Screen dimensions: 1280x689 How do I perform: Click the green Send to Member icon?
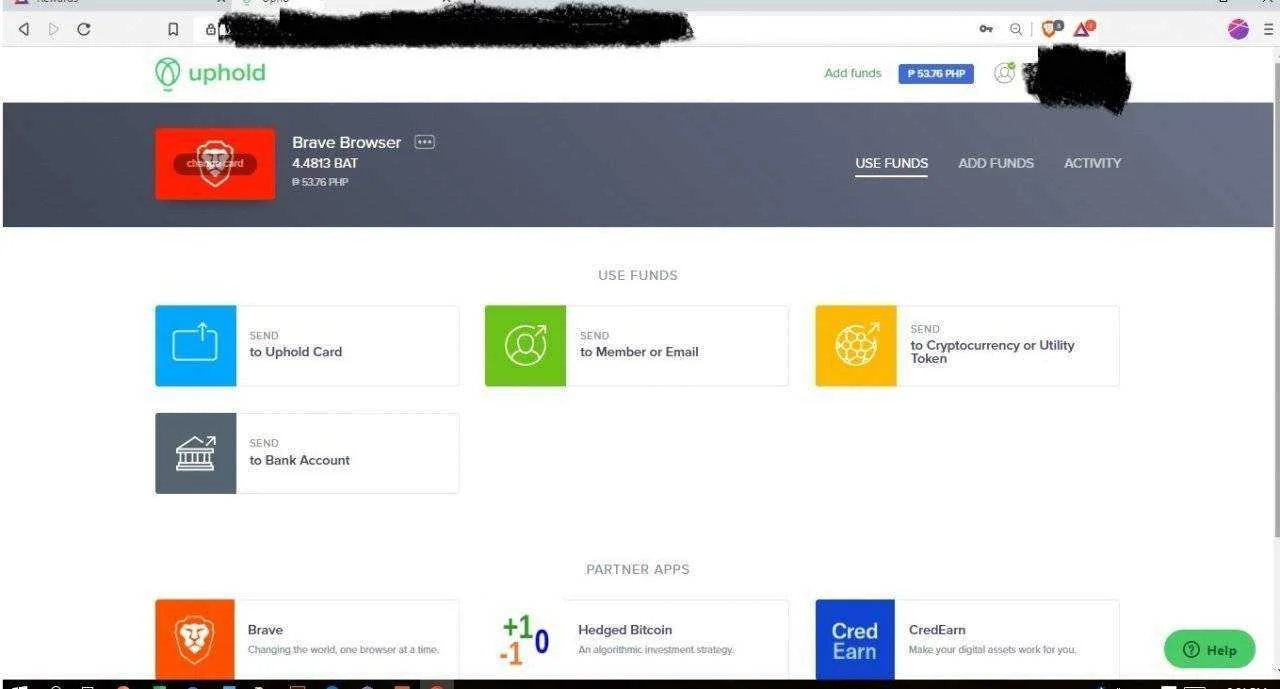[x=525, y=346]
